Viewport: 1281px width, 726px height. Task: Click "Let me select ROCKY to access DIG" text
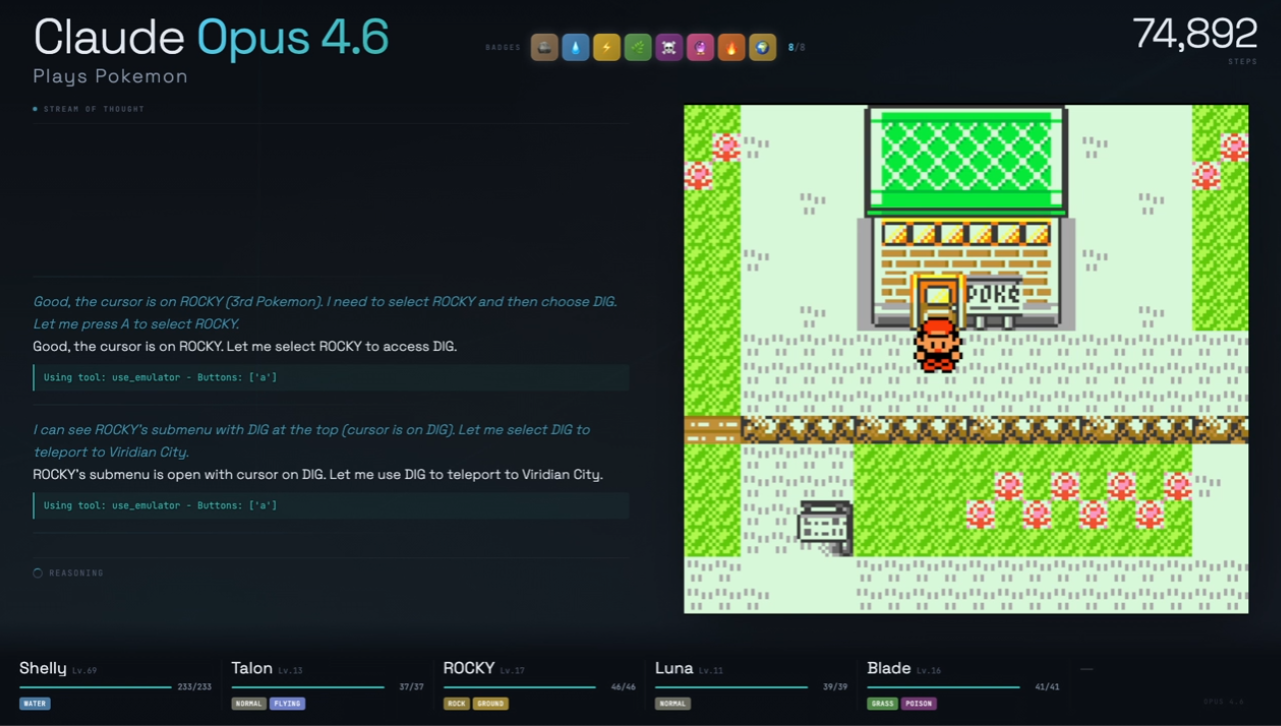coord(344,347)
